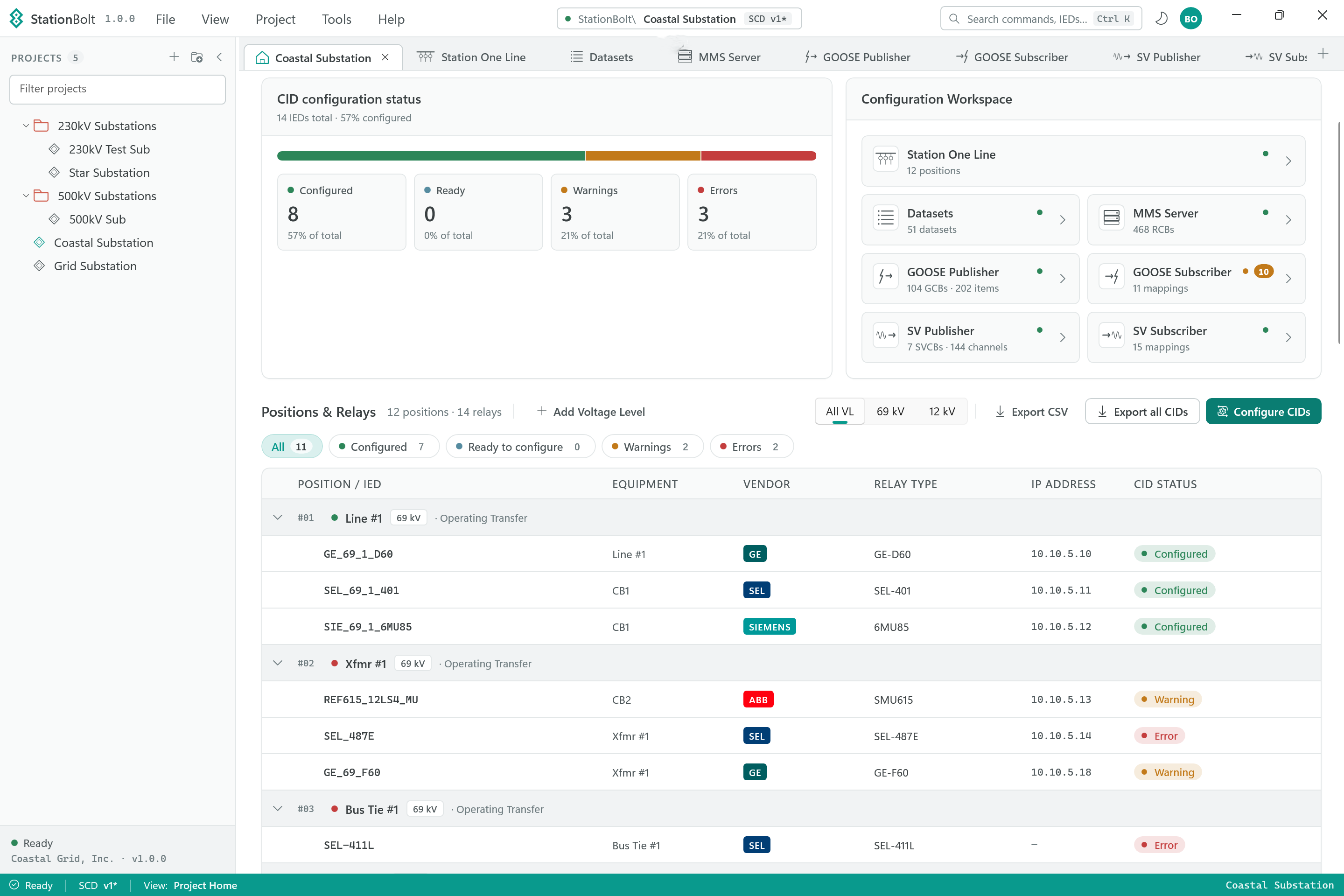Click the orange 10 badge on GOOSE Subscriber
Screen dimensions: 1344x896
tap(1263, 272)
